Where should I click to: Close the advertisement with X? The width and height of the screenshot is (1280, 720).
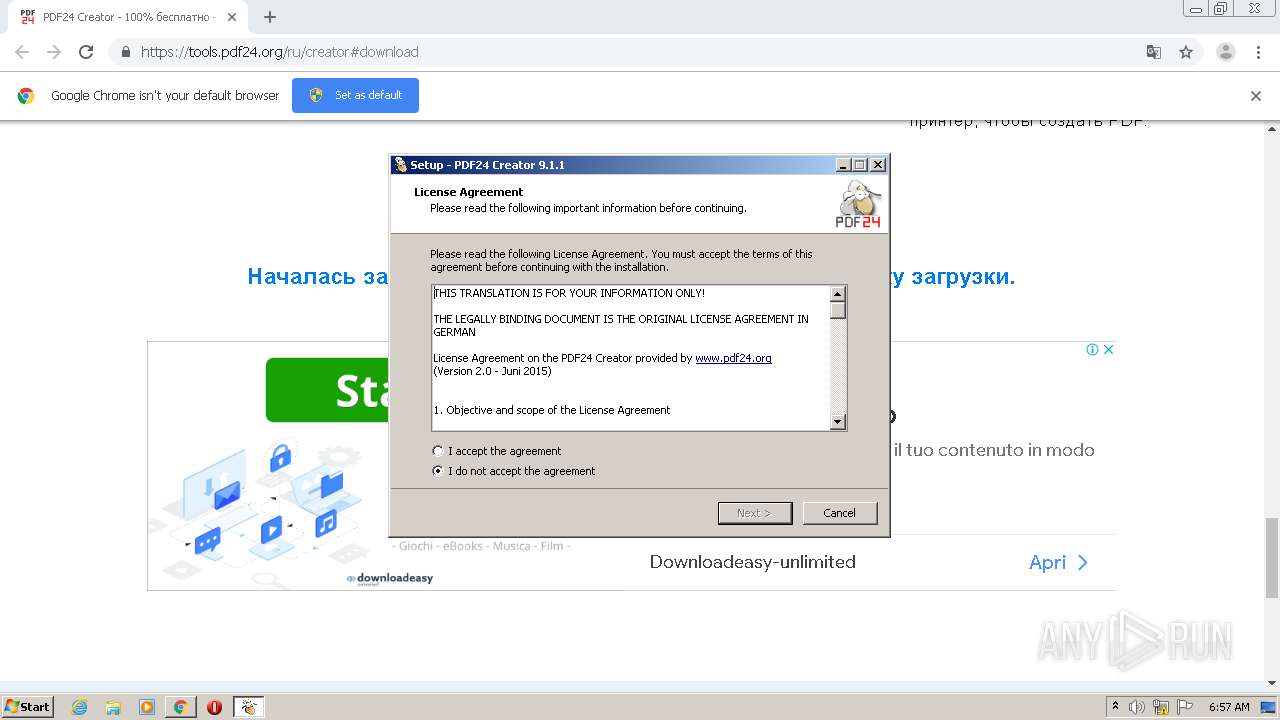pos(1108,349)
